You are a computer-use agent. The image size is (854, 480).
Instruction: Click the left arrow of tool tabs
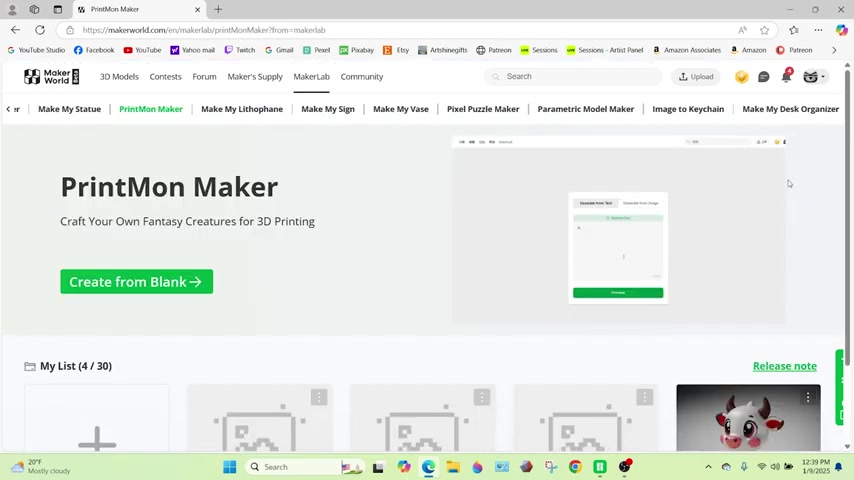[8, 109]
